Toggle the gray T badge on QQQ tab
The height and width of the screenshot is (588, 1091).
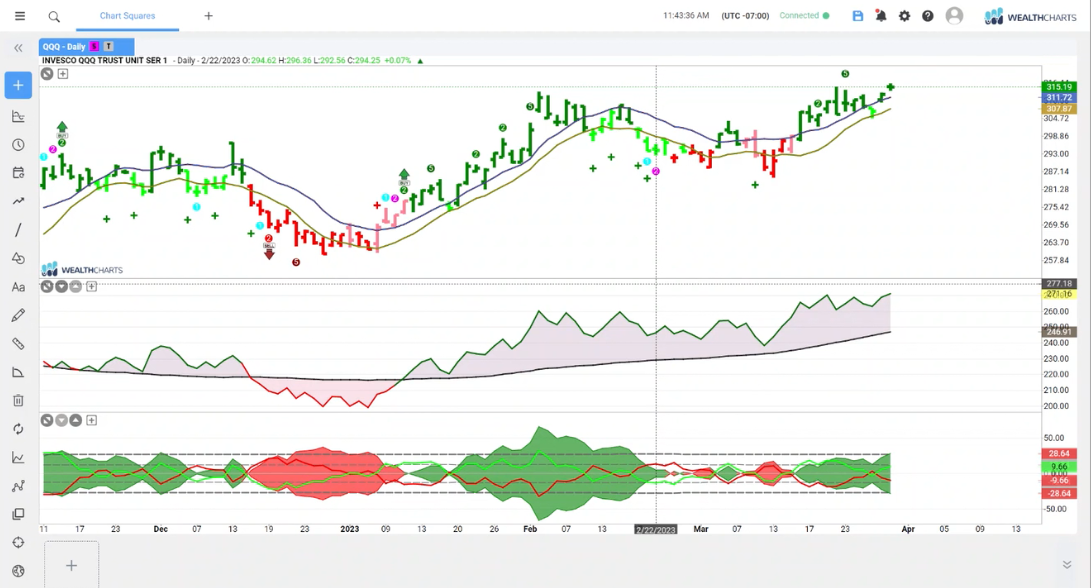click(x=109, y=47)
